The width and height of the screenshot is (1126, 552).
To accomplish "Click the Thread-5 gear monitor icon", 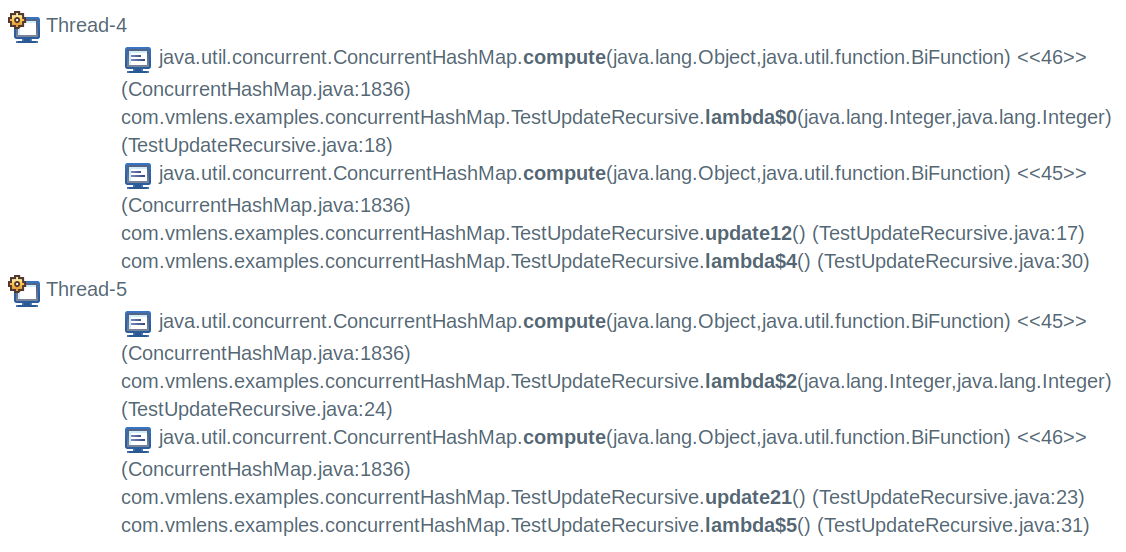I will tap(24, 291).
